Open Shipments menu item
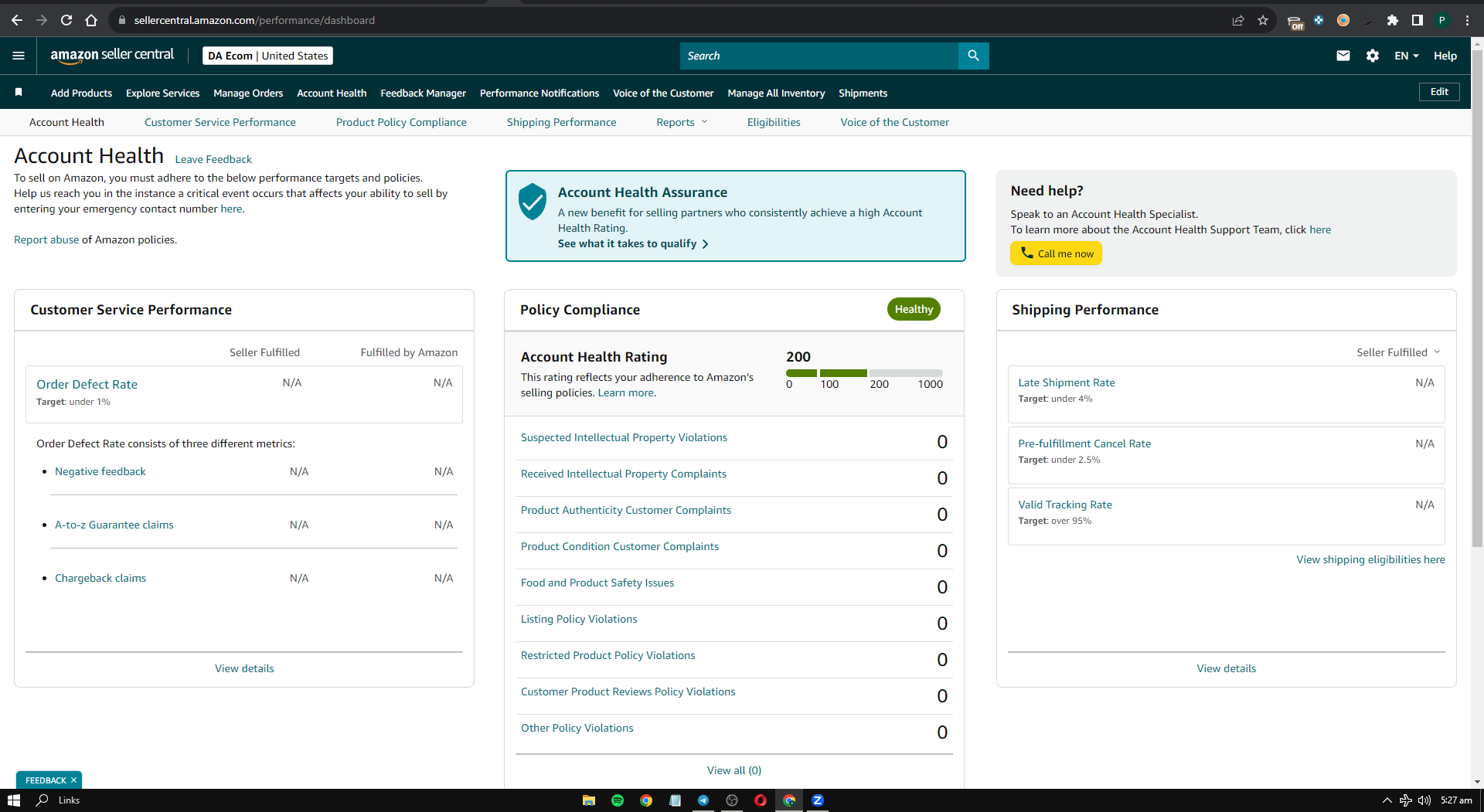The image size is (1484, 812). [x=863, y=93]
